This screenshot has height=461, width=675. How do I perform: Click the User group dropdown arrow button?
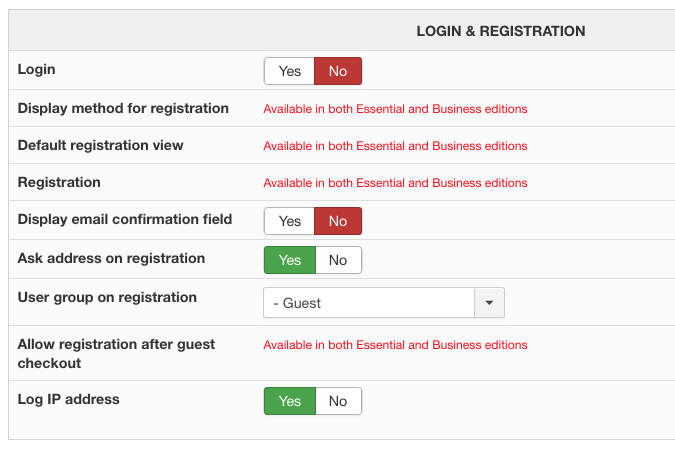(x=489, y=302)
